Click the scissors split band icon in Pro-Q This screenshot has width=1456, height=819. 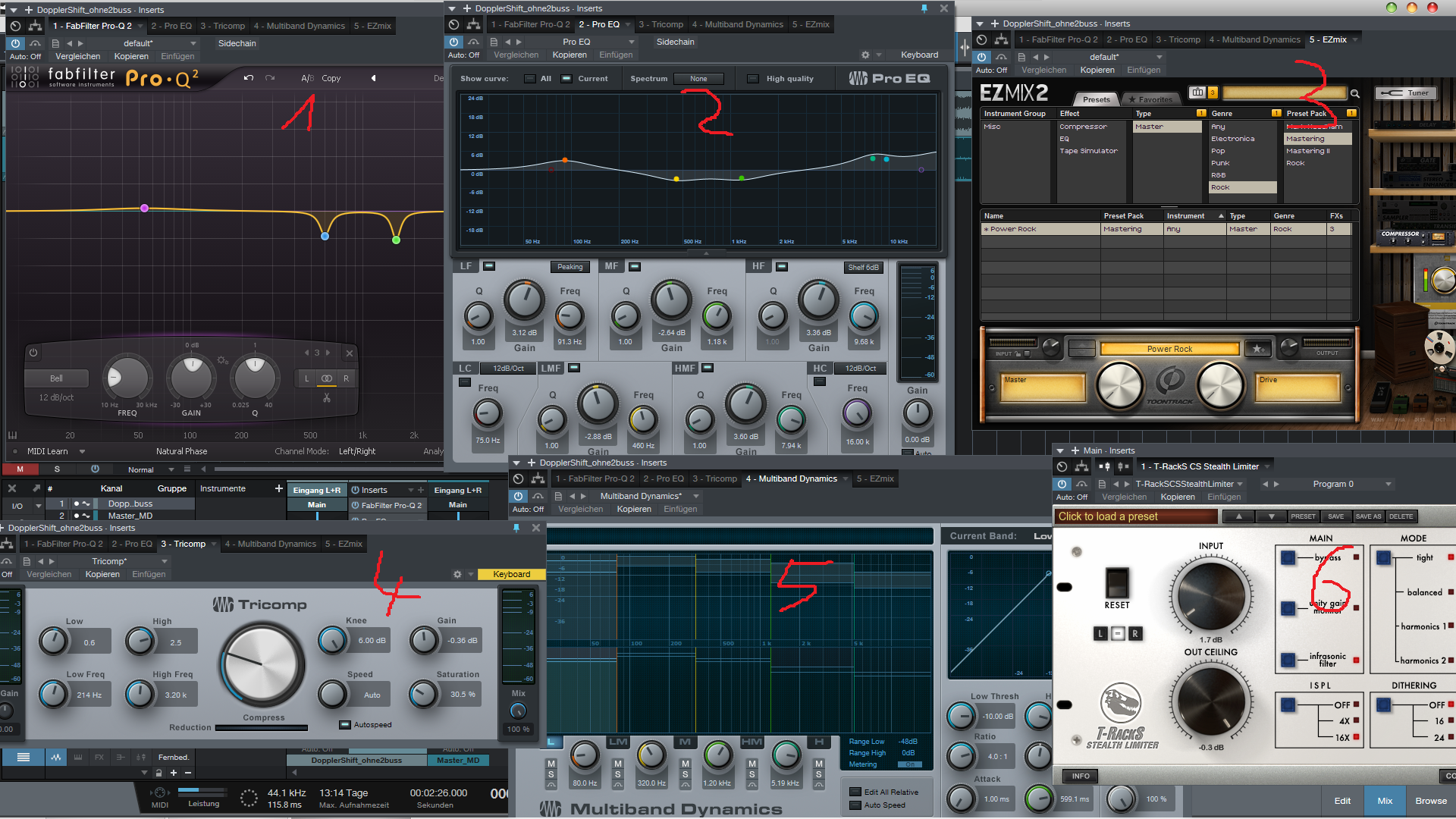327,397
